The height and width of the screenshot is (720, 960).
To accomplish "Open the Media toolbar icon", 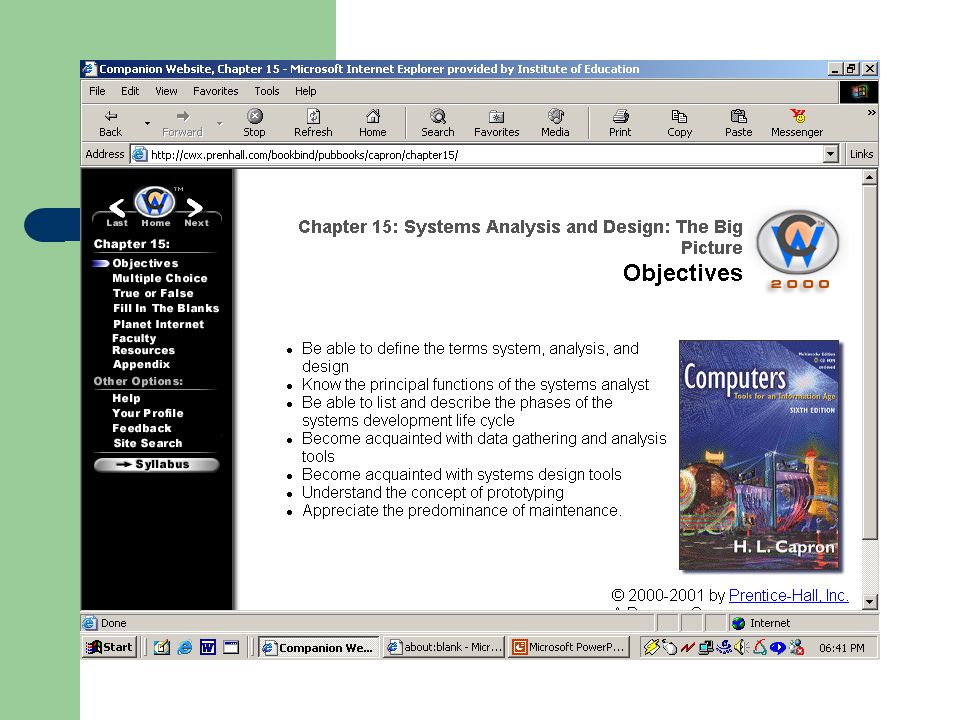I will point(555,116).
